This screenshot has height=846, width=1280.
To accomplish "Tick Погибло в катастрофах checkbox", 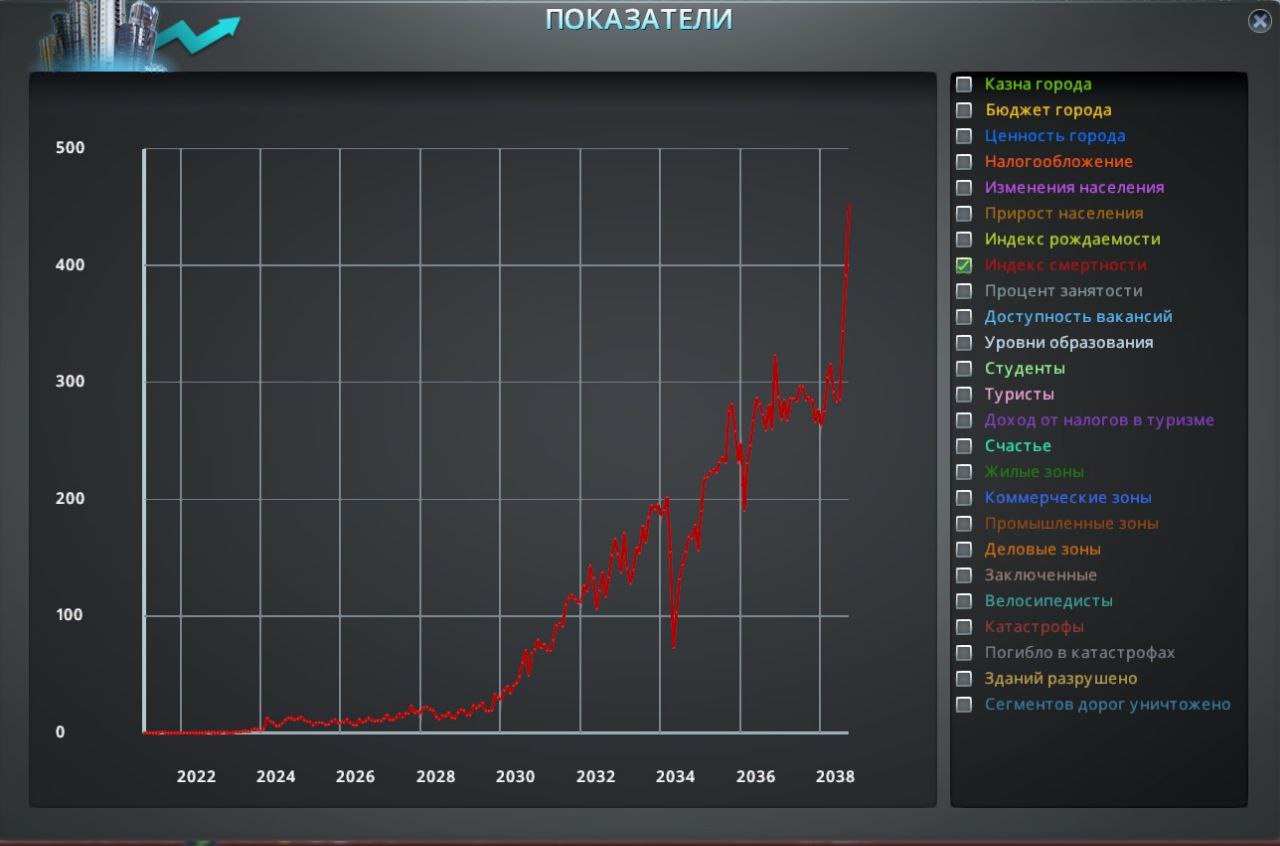I will tap(964, 653).
